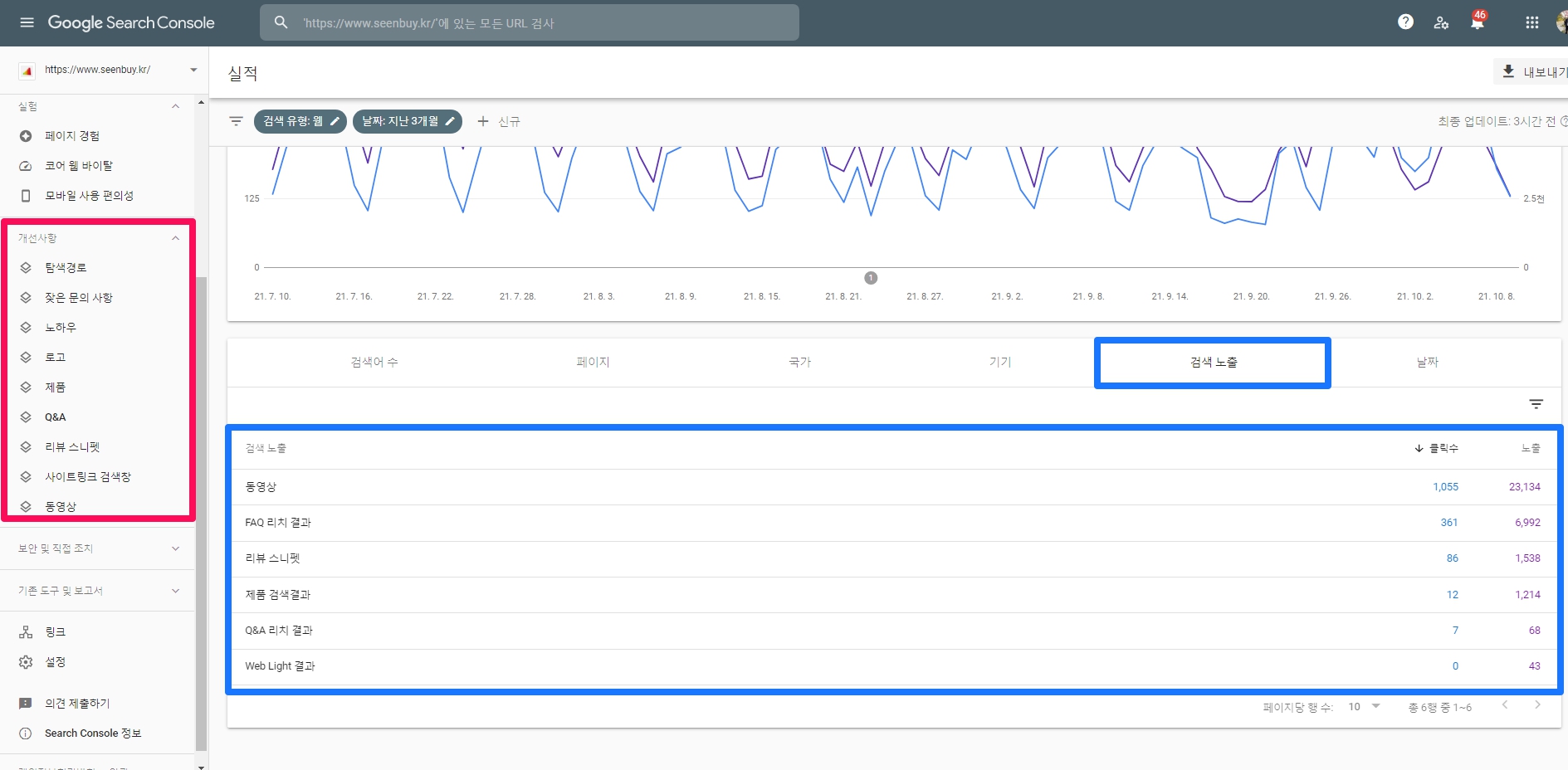This screenshot has height=770, width=1568.
Task: Open 코어 웹 바이탈 report link
Action: pyautogui.click(x=78, y=166)
